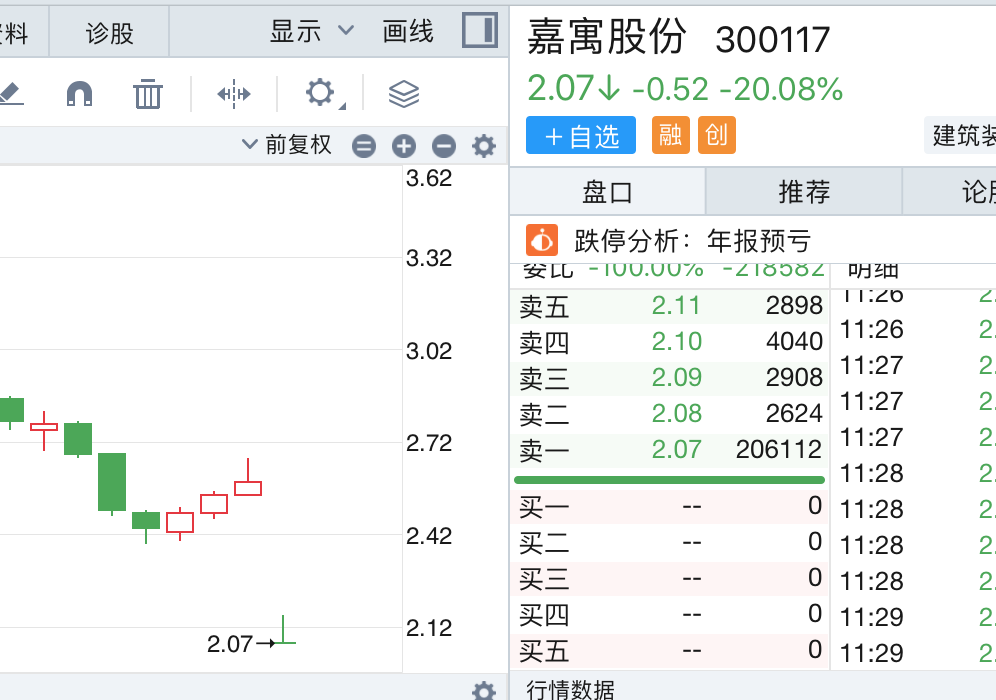Select the 买三 bid row
The width and height of the screenshot is (996, 700).
tap(670, 579)
